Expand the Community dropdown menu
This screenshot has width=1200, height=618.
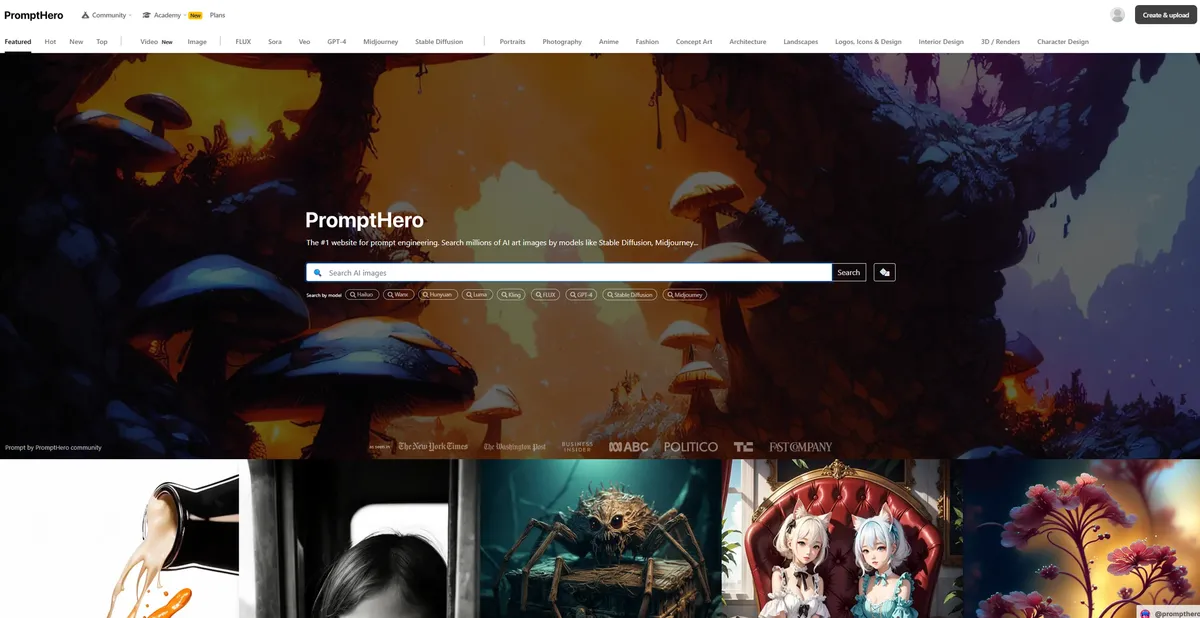pos(106,15)
